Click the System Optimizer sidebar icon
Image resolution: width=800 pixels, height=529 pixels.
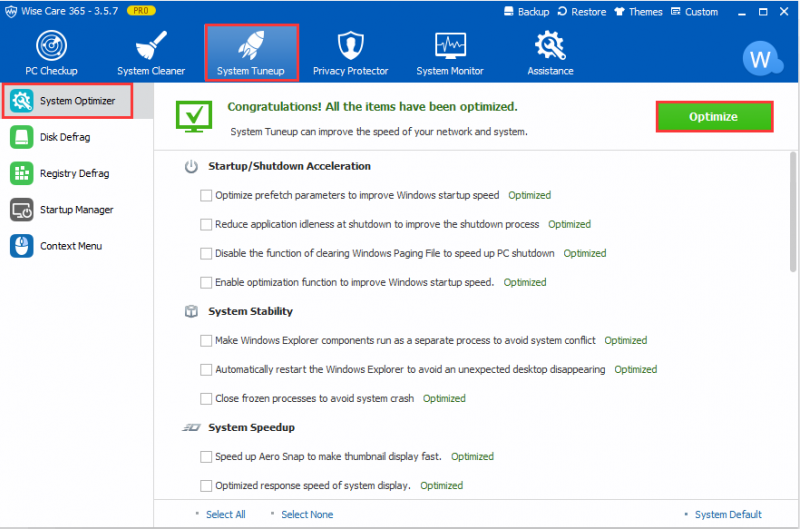[x=21, y=100]
